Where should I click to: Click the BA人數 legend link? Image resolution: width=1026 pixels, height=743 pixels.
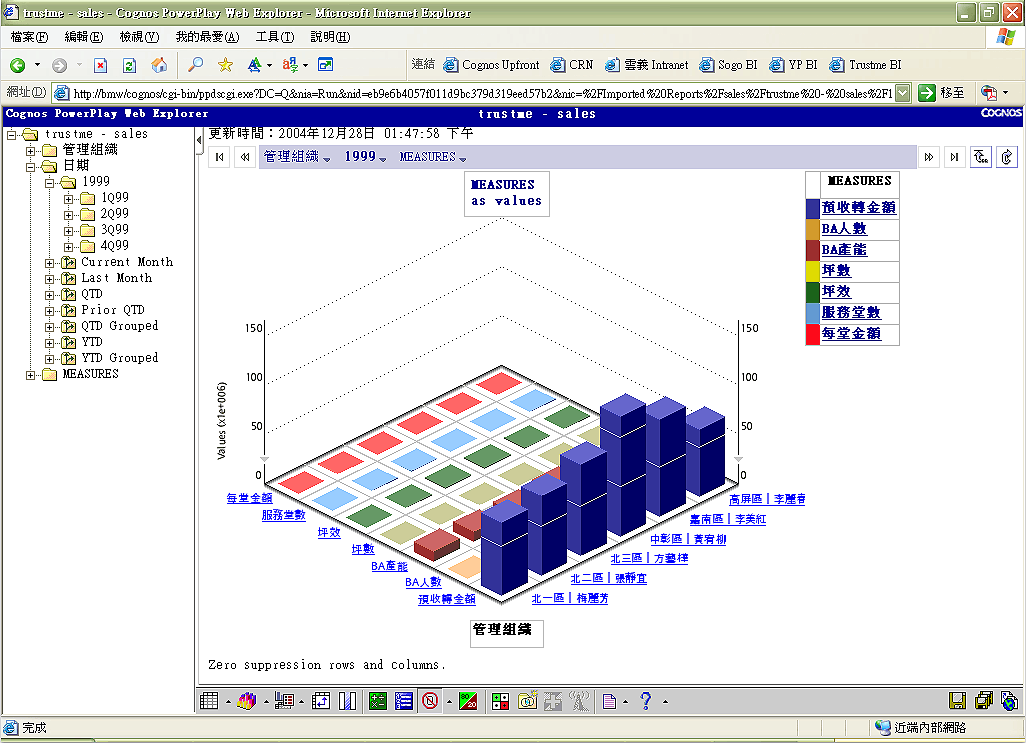click(844, 228)
